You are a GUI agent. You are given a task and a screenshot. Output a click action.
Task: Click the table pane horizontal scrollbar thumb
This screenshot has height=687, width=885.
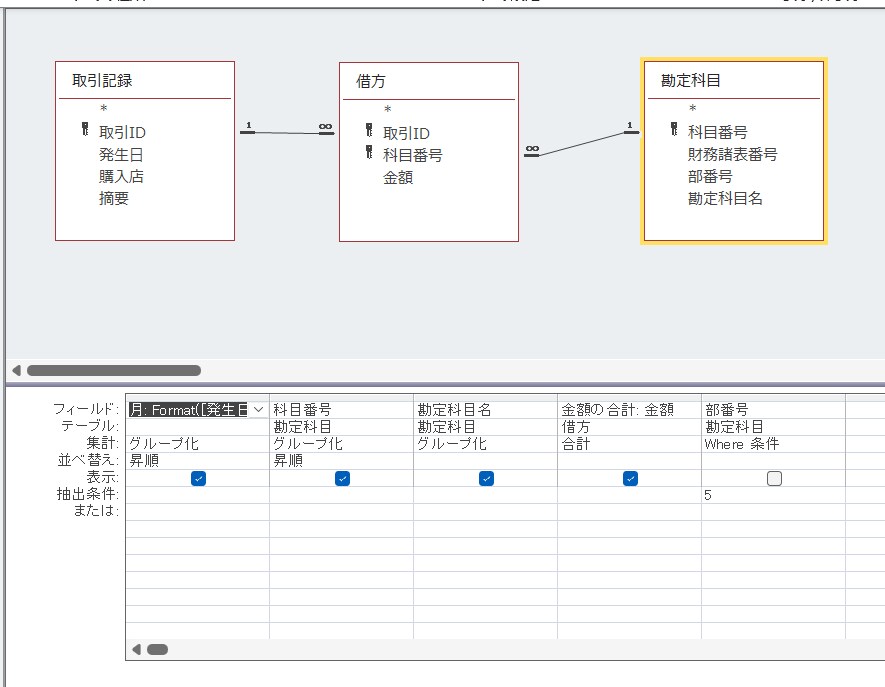coord(114,370)
